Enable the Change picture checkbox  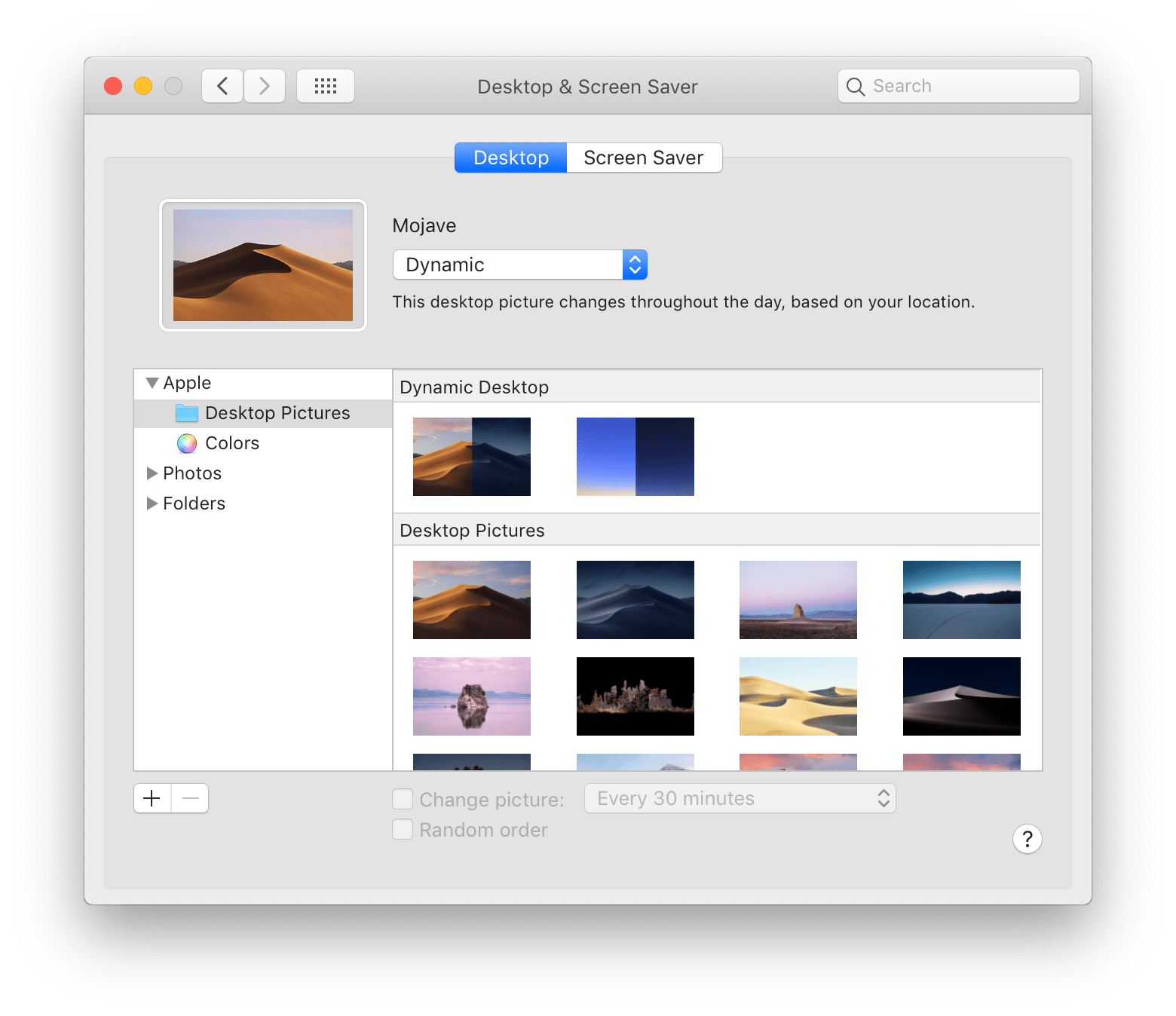(403, 799)
